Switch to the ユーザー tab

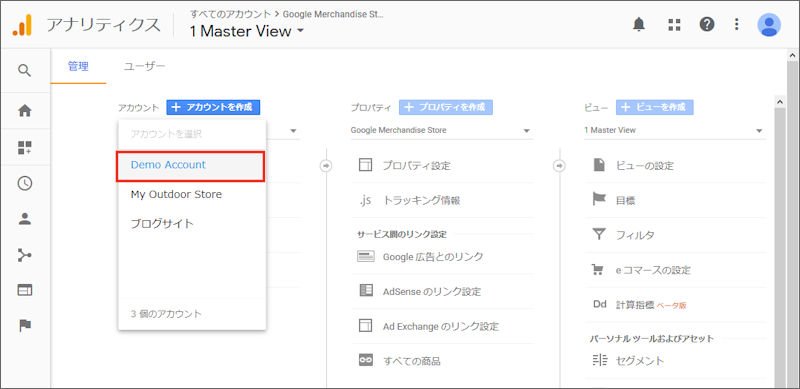[144, 66]
